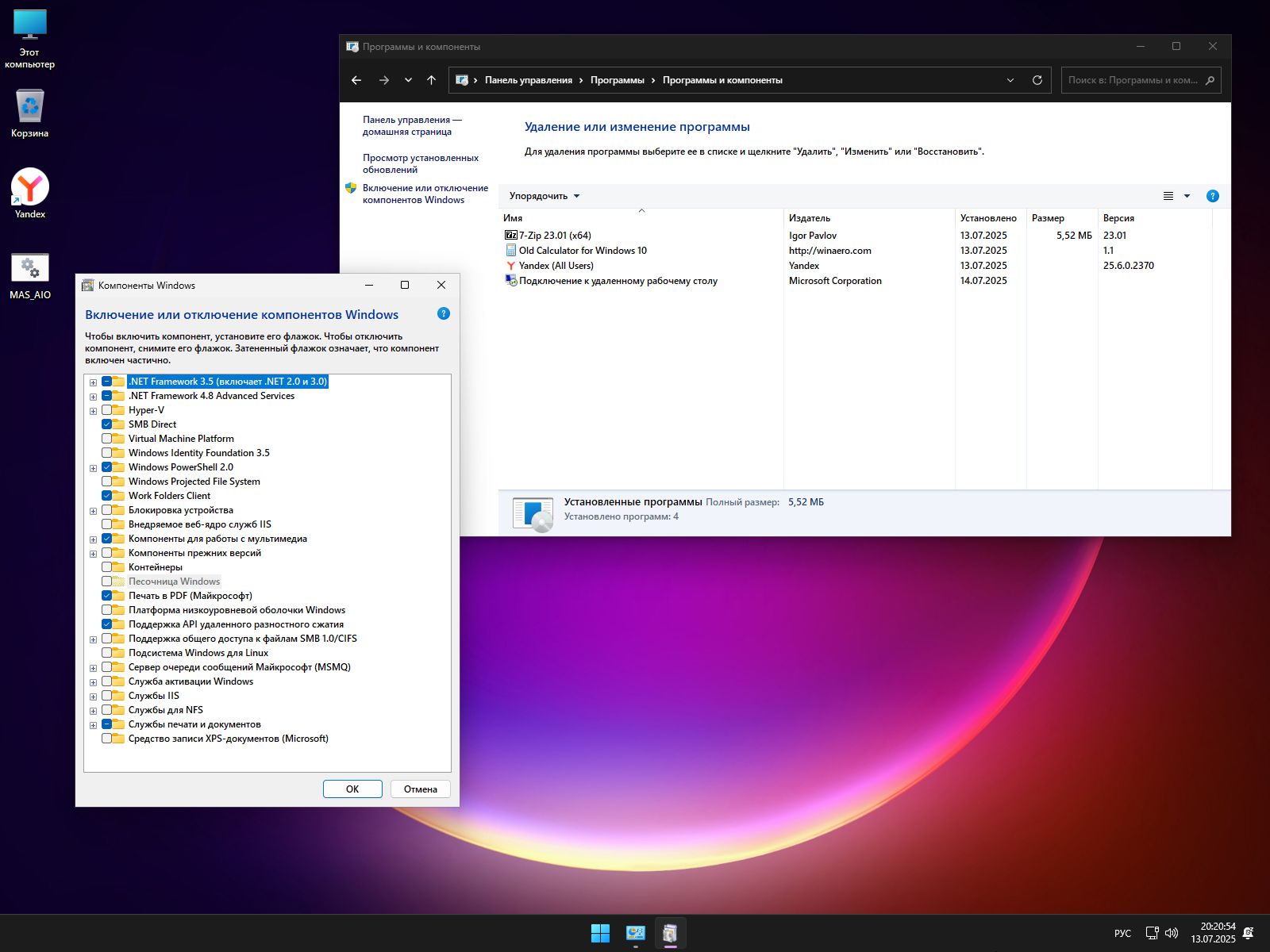Open the Windows Start button on taskbar

[601, 933]
